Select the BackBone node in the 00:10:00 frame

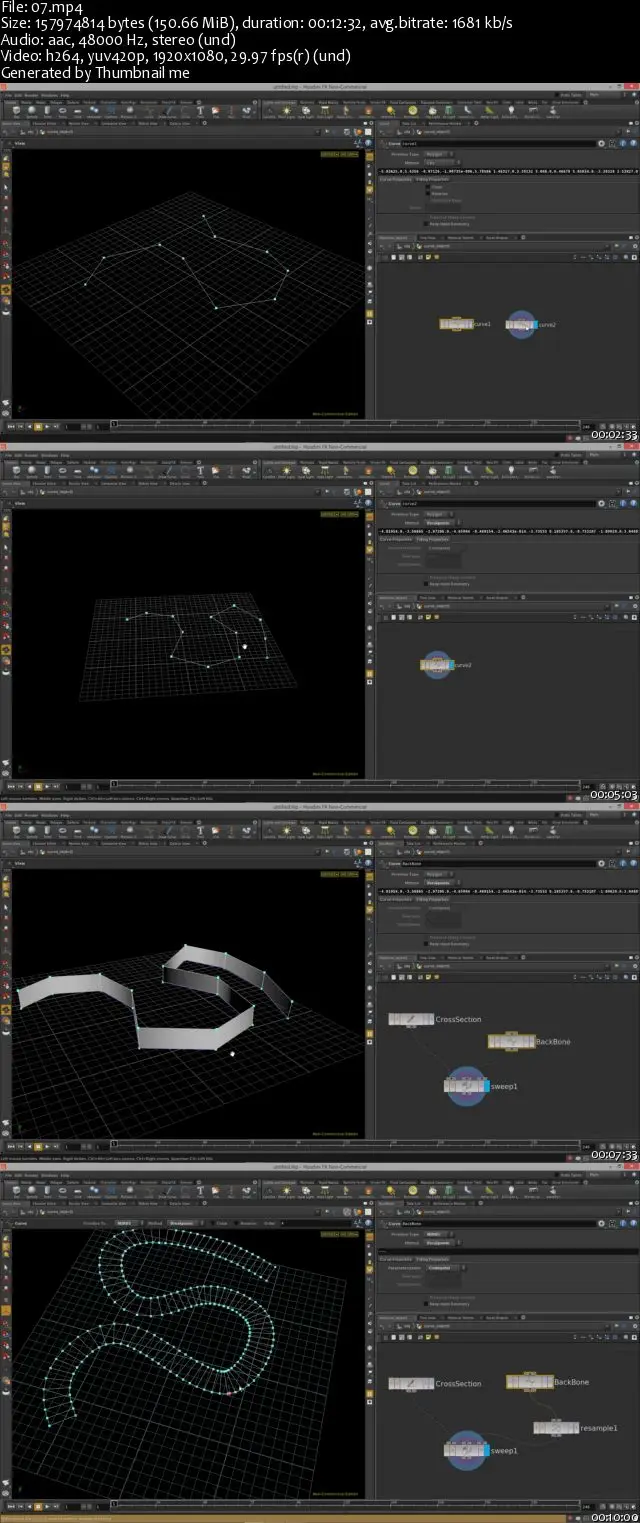point(529,1382)
